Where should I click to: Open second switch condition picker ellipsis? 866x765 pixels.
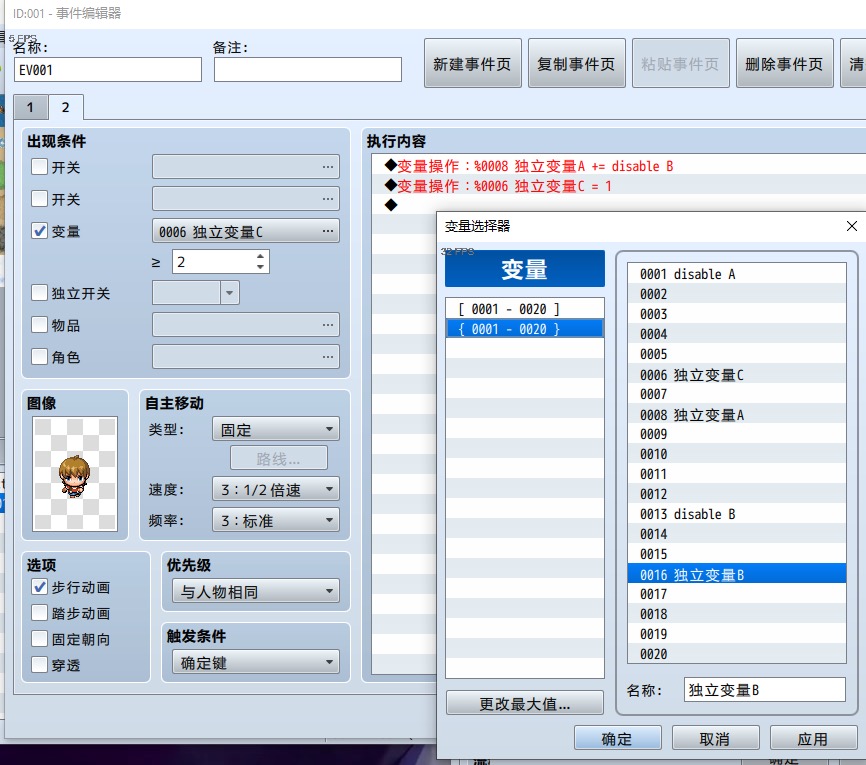[328, 199]
